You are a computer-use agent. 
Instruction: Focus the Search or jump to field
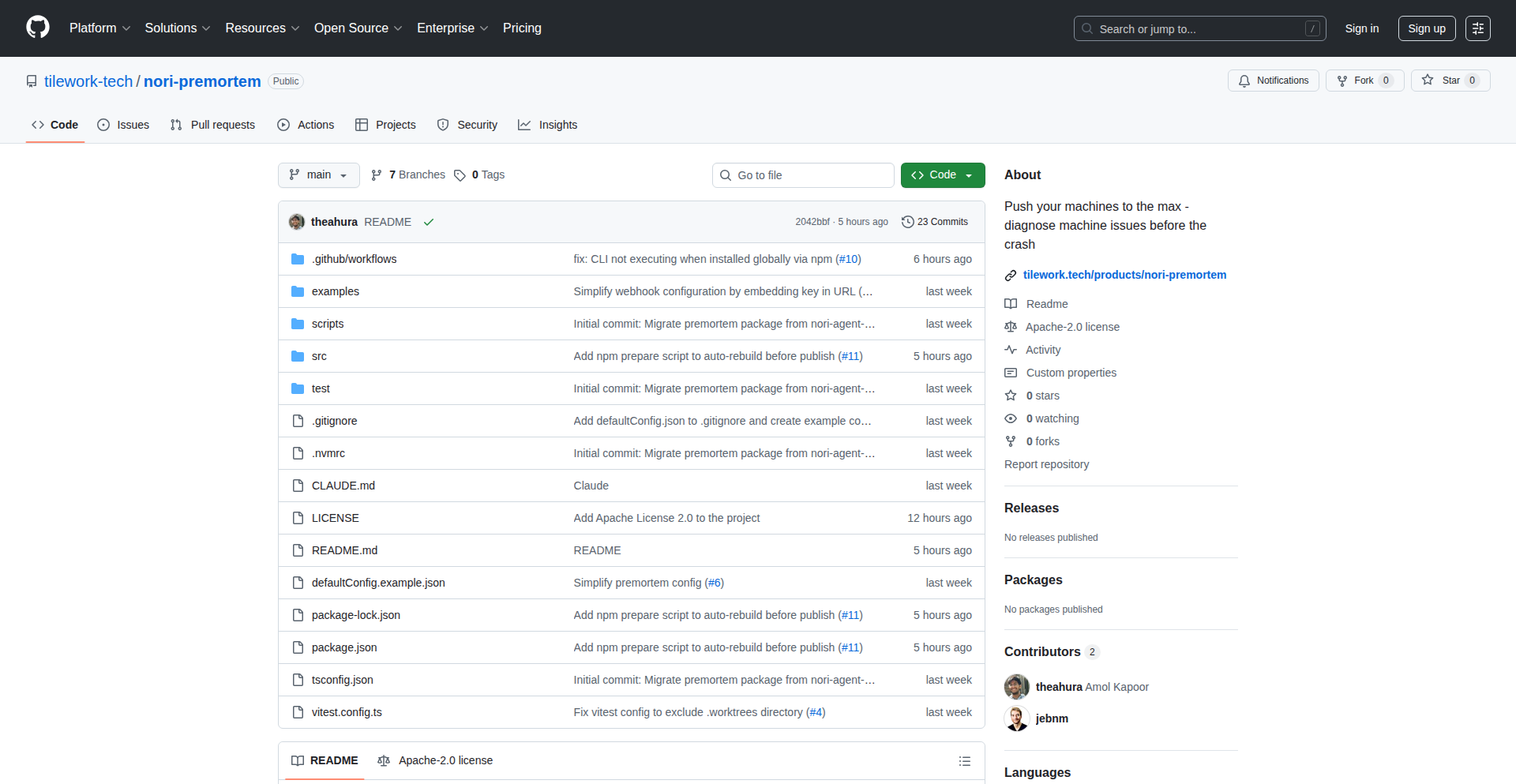(x=1199, y=28)
